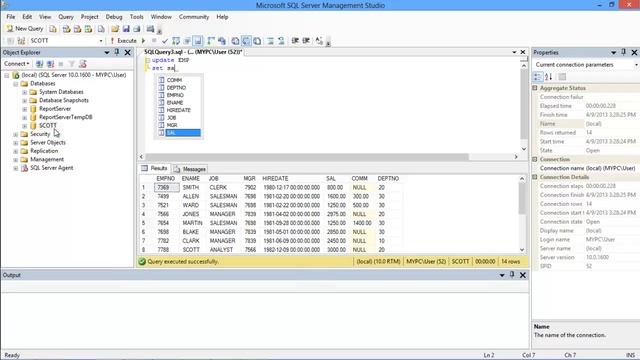This screenshot has height=360, width=640.
Task: Click the Filter funnel icon in Object Explorer
Action: [72, 64]
